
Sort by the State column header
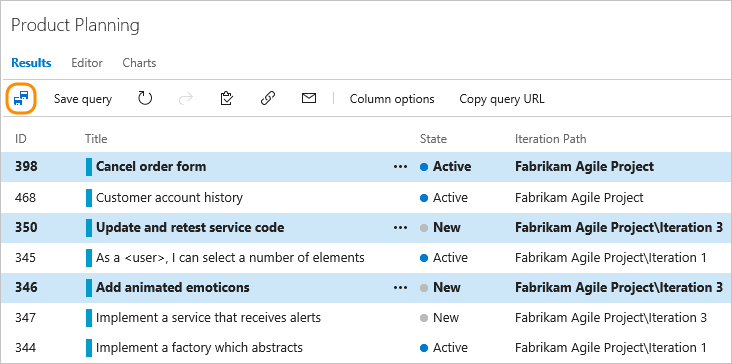(x=433, y=139)
